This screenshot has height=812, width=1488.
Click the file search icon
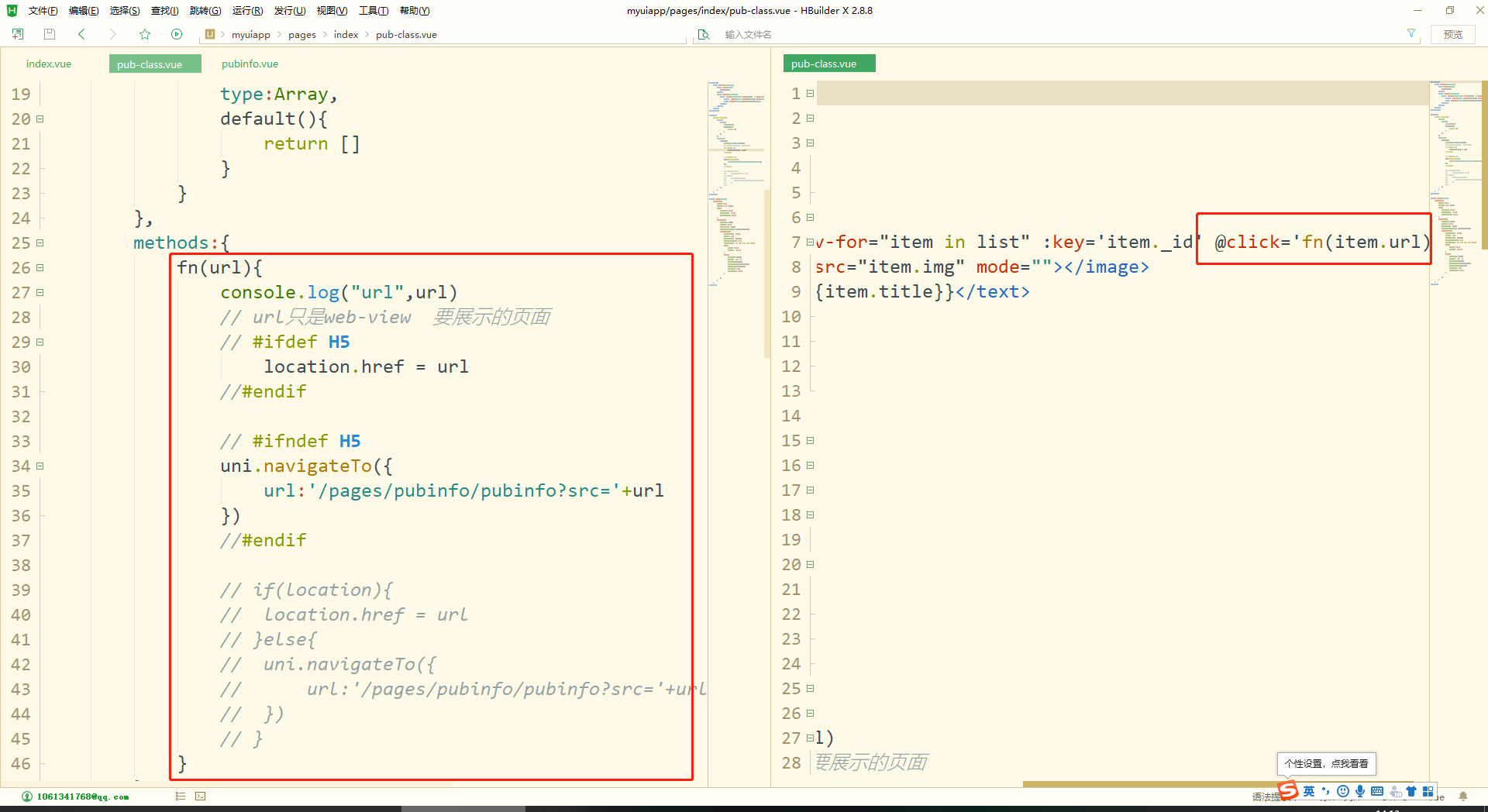[x=704, y=34]
